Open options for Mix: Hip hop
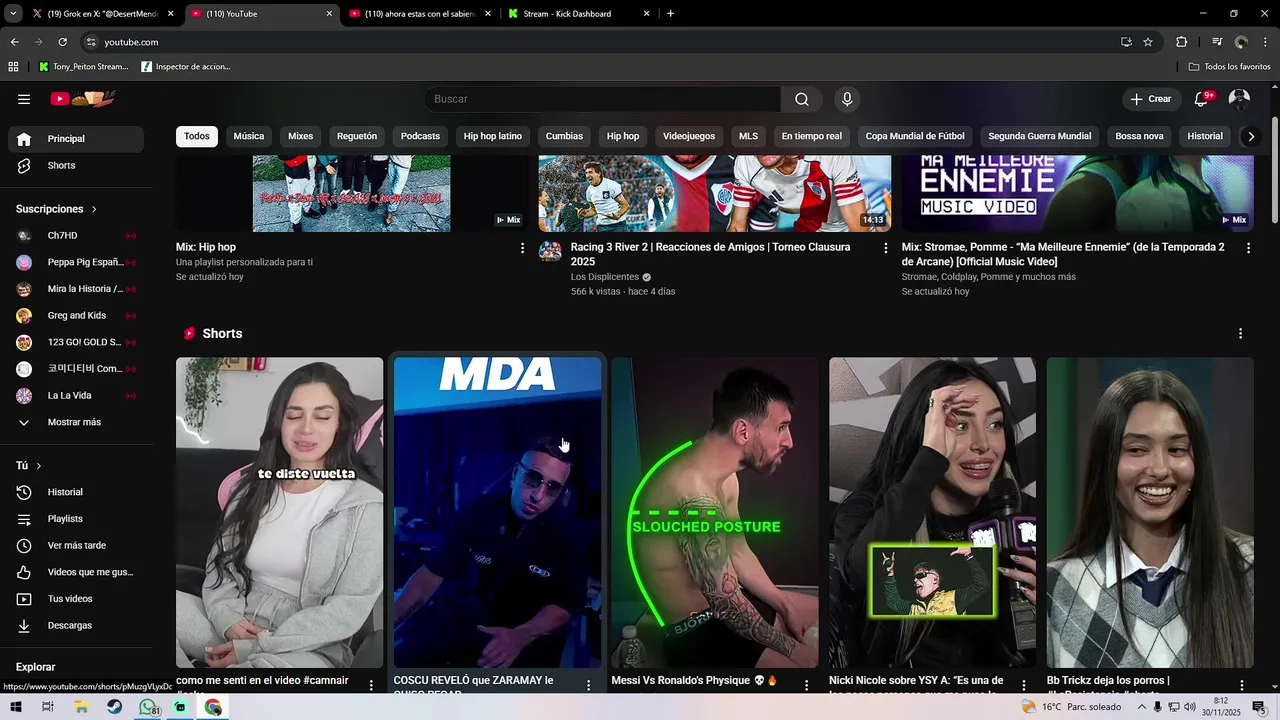The width and height of the screenshot is (1280, 720). 522,248
